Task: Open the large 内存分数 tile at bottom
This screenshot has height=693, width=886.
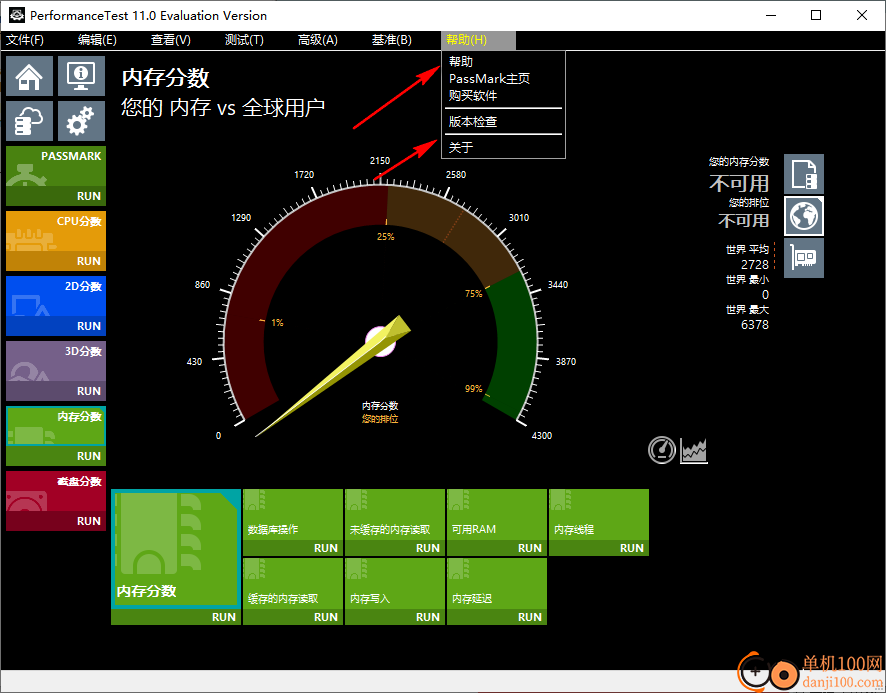Action: pyautogui.click(x=176, y=549)
